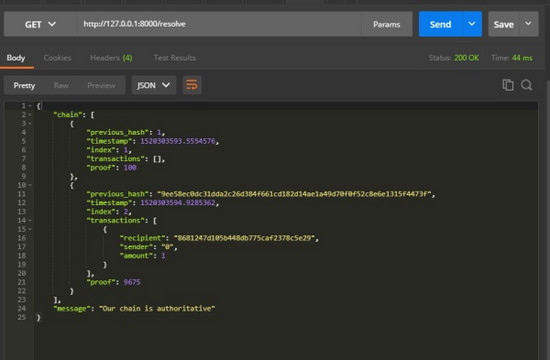550x360 pixels.
Task: Send the request
Action: pyautogui.click(x=441, y=24)
